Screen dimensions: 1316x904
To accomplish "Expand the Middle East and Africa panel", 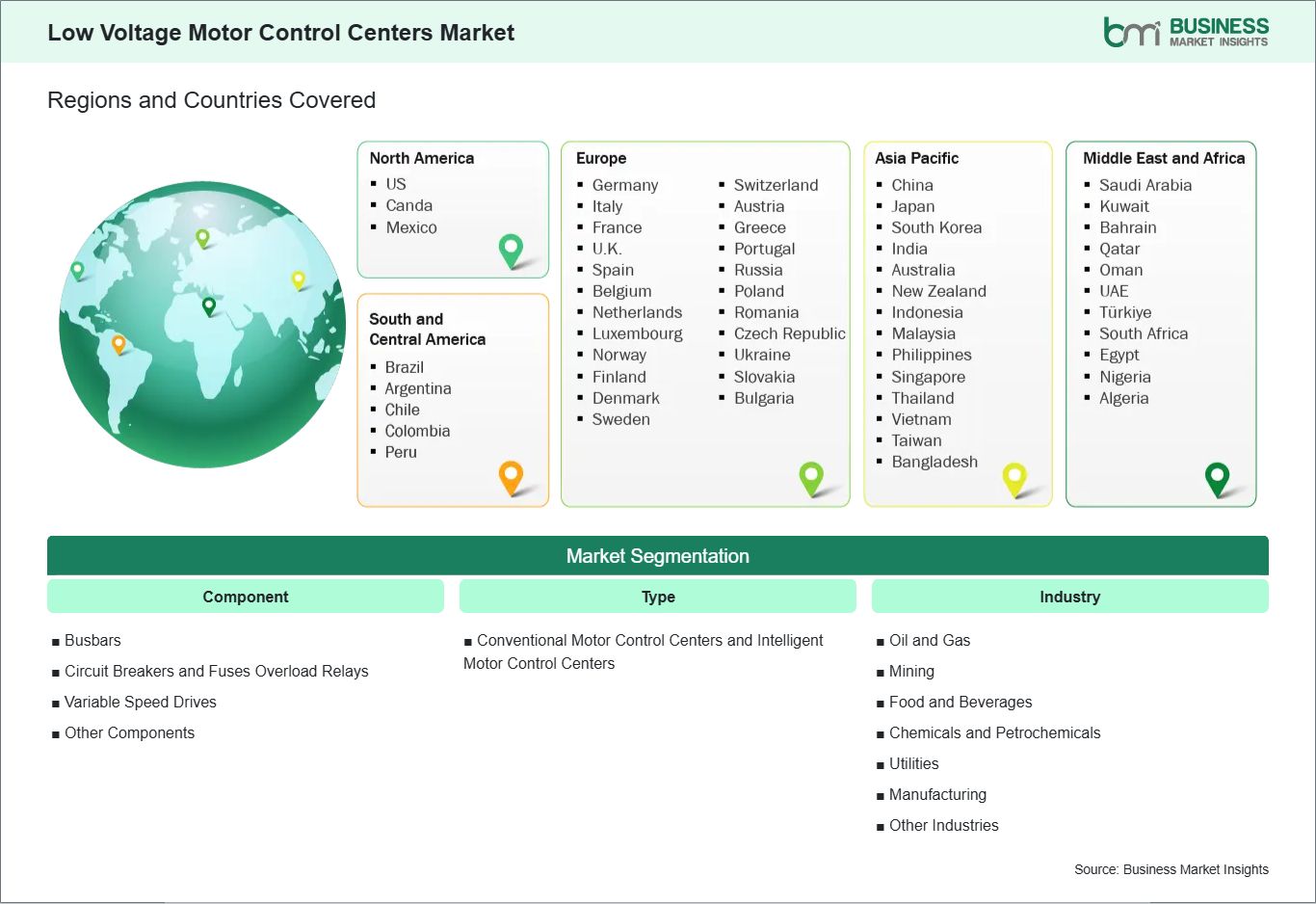I will click(x=1160, y=323).
